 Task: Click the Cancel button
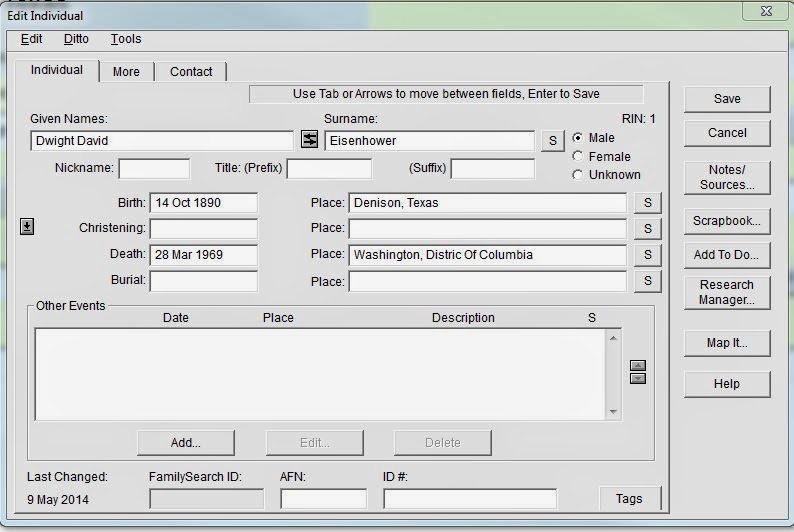(x=727, y=133)
